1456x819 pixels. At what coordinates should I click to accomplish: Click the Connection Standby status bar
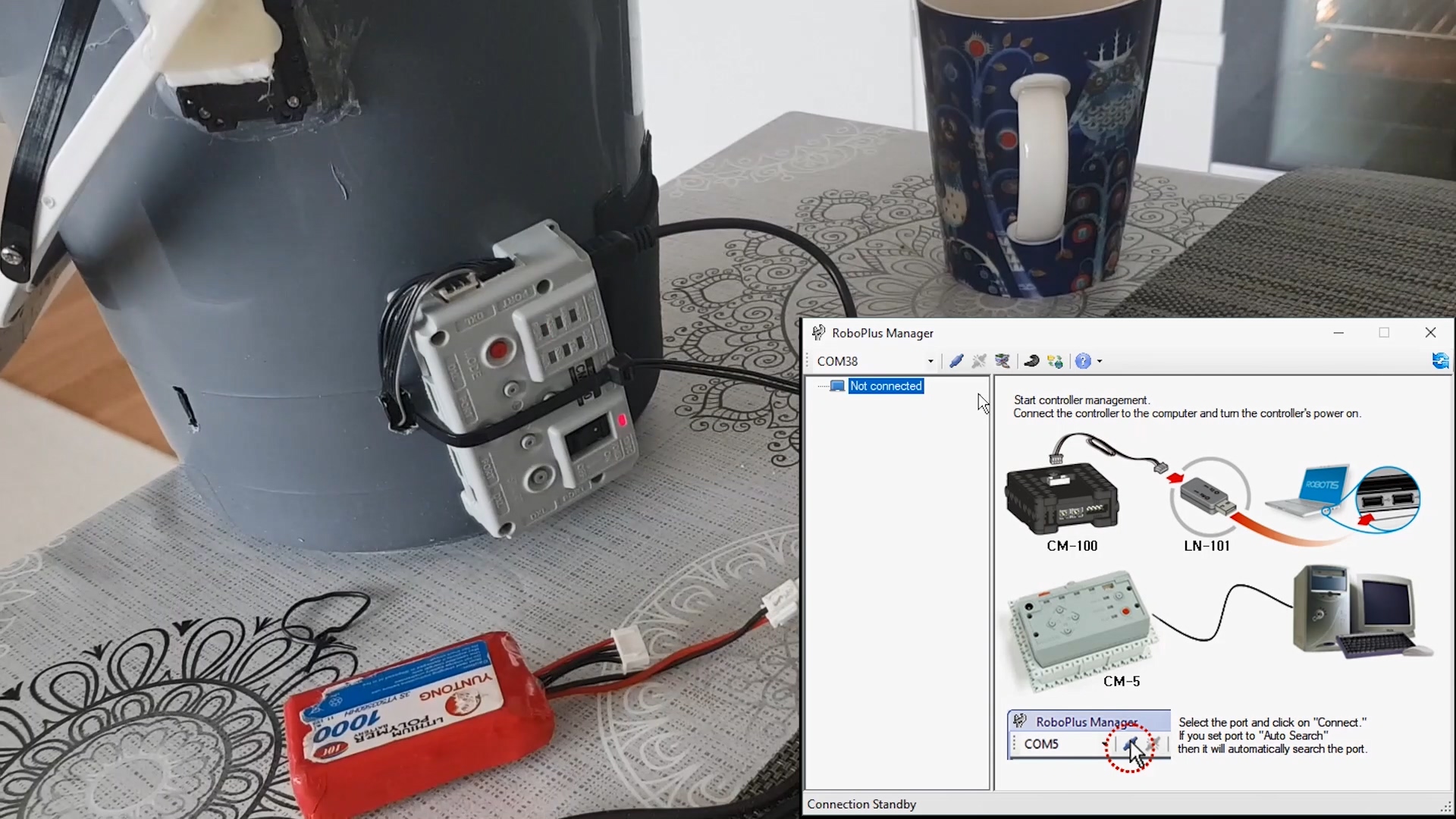861,804
